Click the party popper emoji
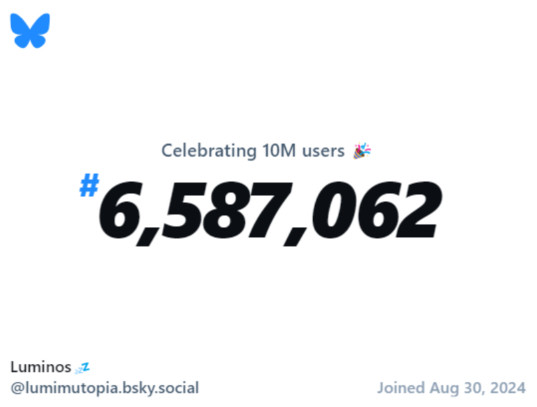Image resolution: width=537 pixels, height=407 pixels. click(x=362, y=151)
